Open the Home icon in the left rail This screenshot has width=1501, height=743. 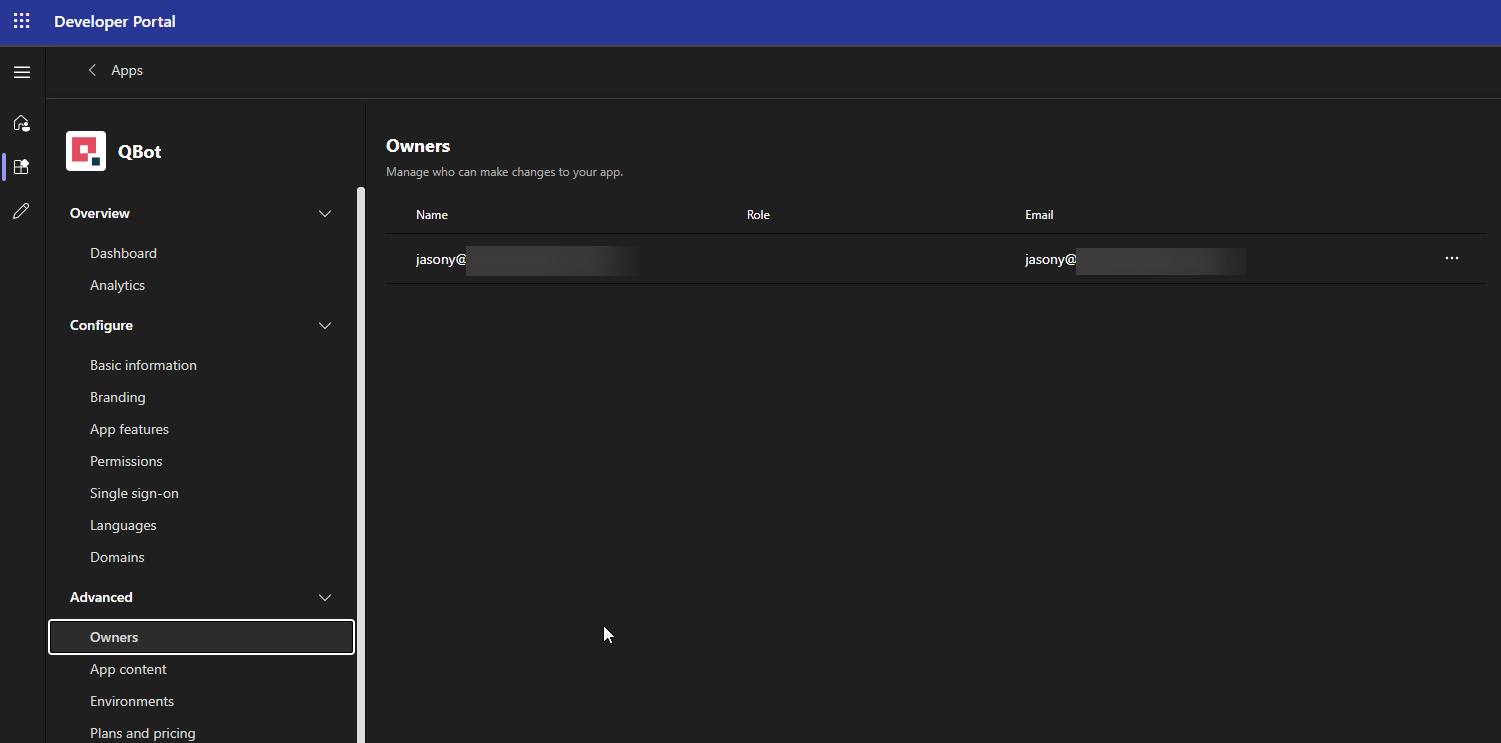[21, 123]
